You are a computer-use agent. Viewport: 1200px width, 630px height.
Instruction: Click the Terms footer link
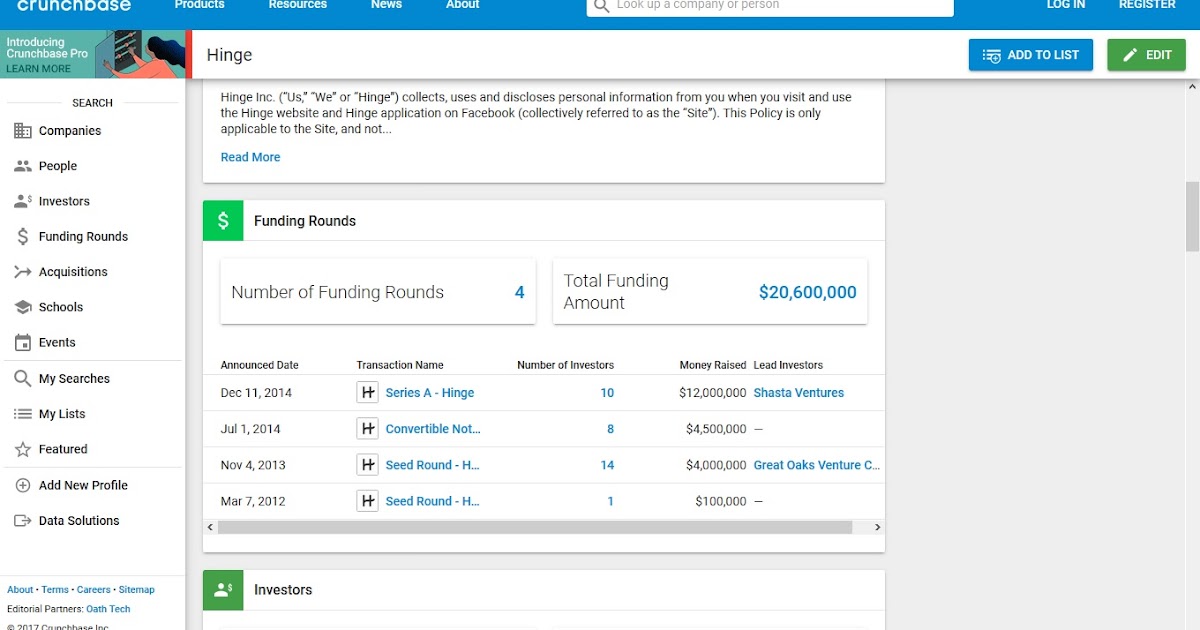pyautogui.click(x=55, y=590)
